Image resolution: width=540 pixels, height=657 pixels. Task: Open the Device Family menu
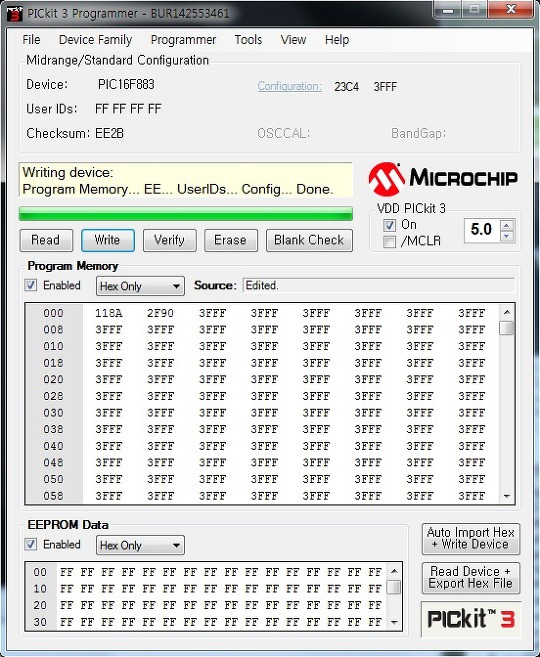click(x=96, y=40)
